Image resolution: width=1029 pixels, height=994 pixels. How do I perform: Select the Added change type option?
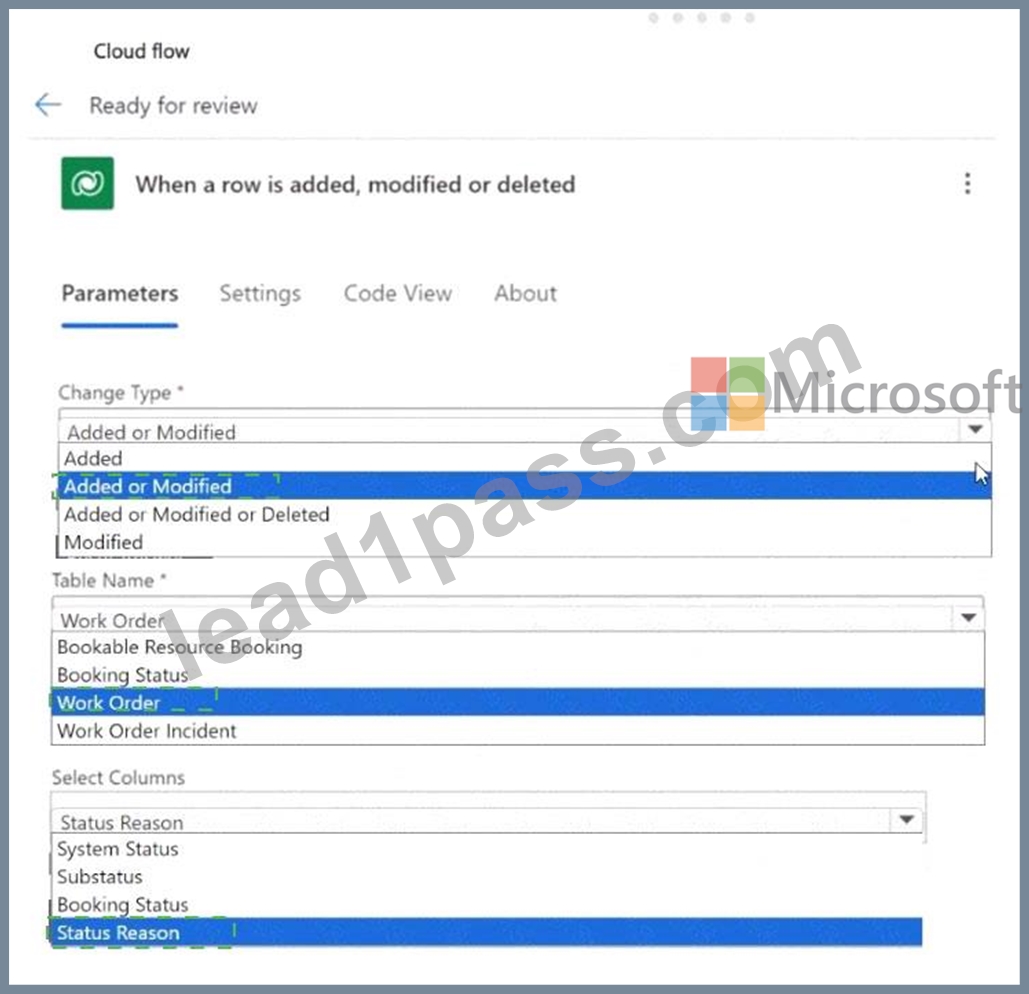[x=524, y=458]
